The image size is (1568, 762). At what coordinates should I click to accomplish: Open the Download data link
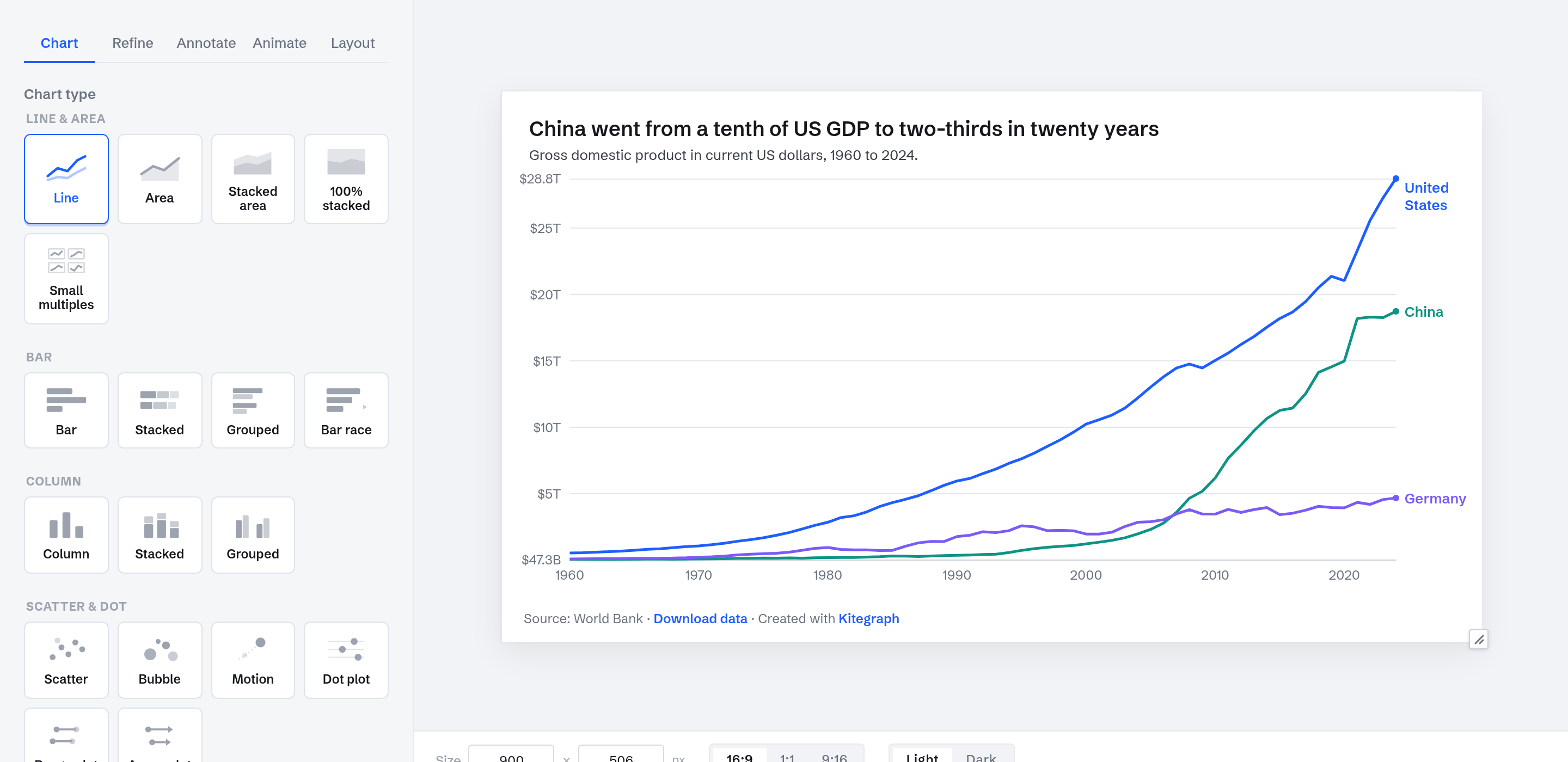[700, 618]
